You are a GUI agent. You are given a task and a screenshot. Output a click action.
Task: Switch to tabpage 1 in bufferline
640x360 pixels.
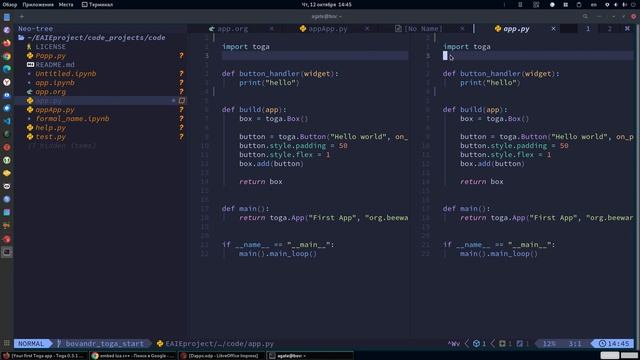click(588, 29)
